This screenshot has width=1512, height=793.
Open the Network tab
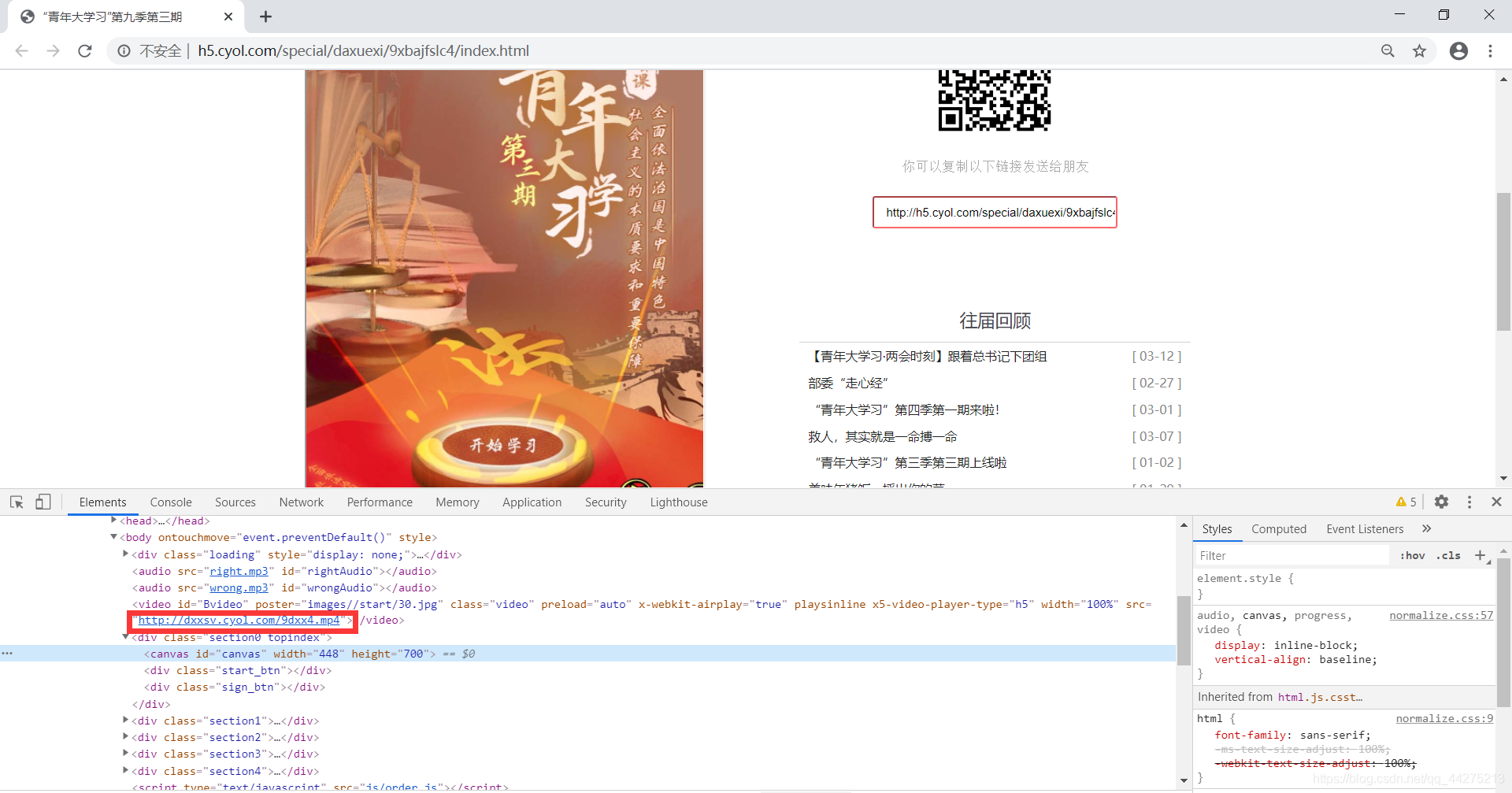(x=302, y=502)
